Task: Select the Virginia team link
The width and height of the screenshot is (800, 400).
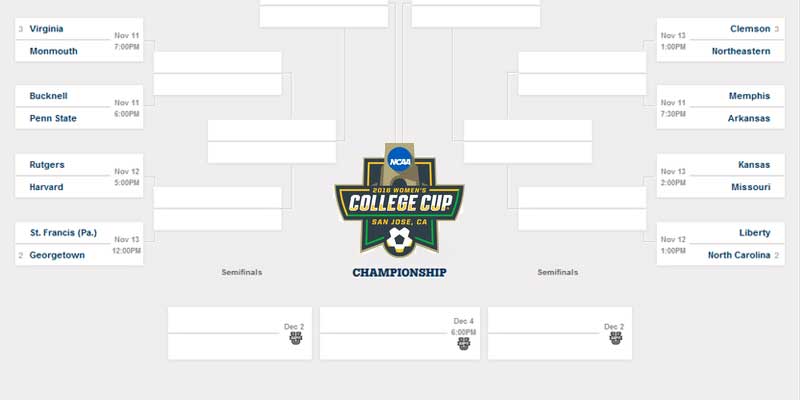Action: (46, 29)
